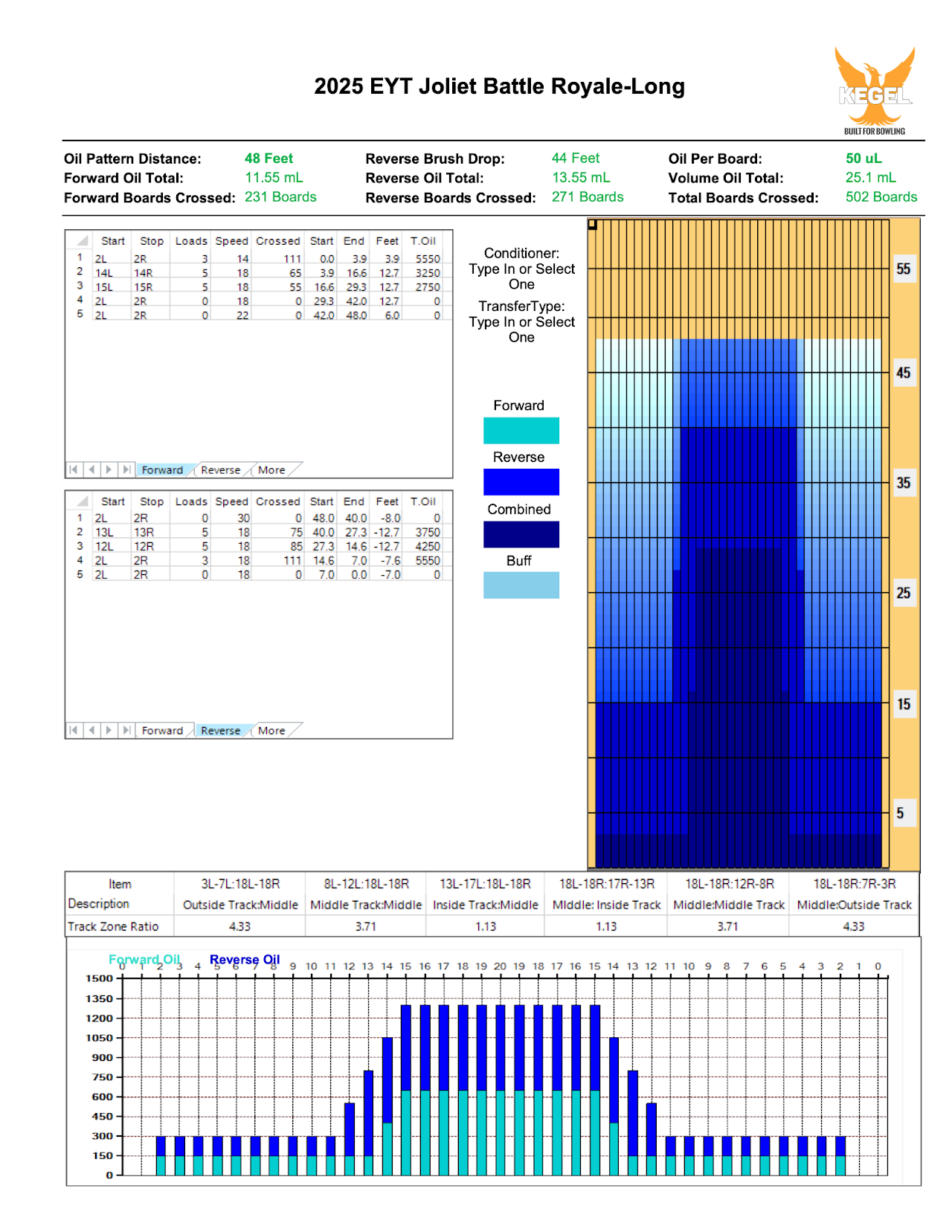
Task: Switch to Forward tab in lower table
Action: 162,731
